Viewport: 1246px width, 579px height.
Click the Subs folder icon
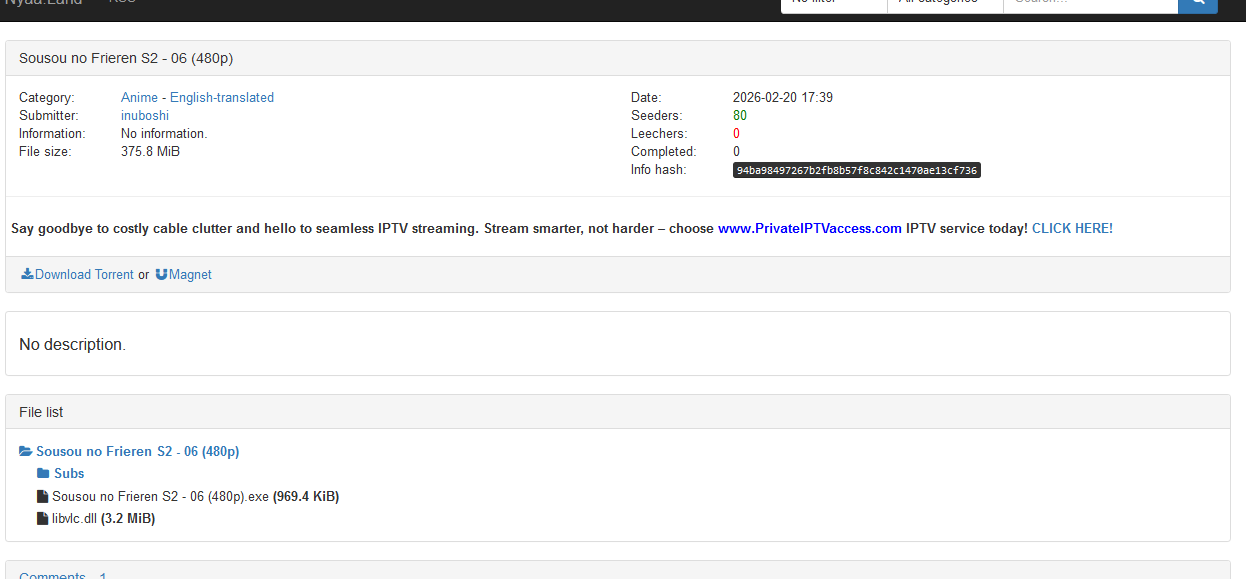tap(43, 474)
